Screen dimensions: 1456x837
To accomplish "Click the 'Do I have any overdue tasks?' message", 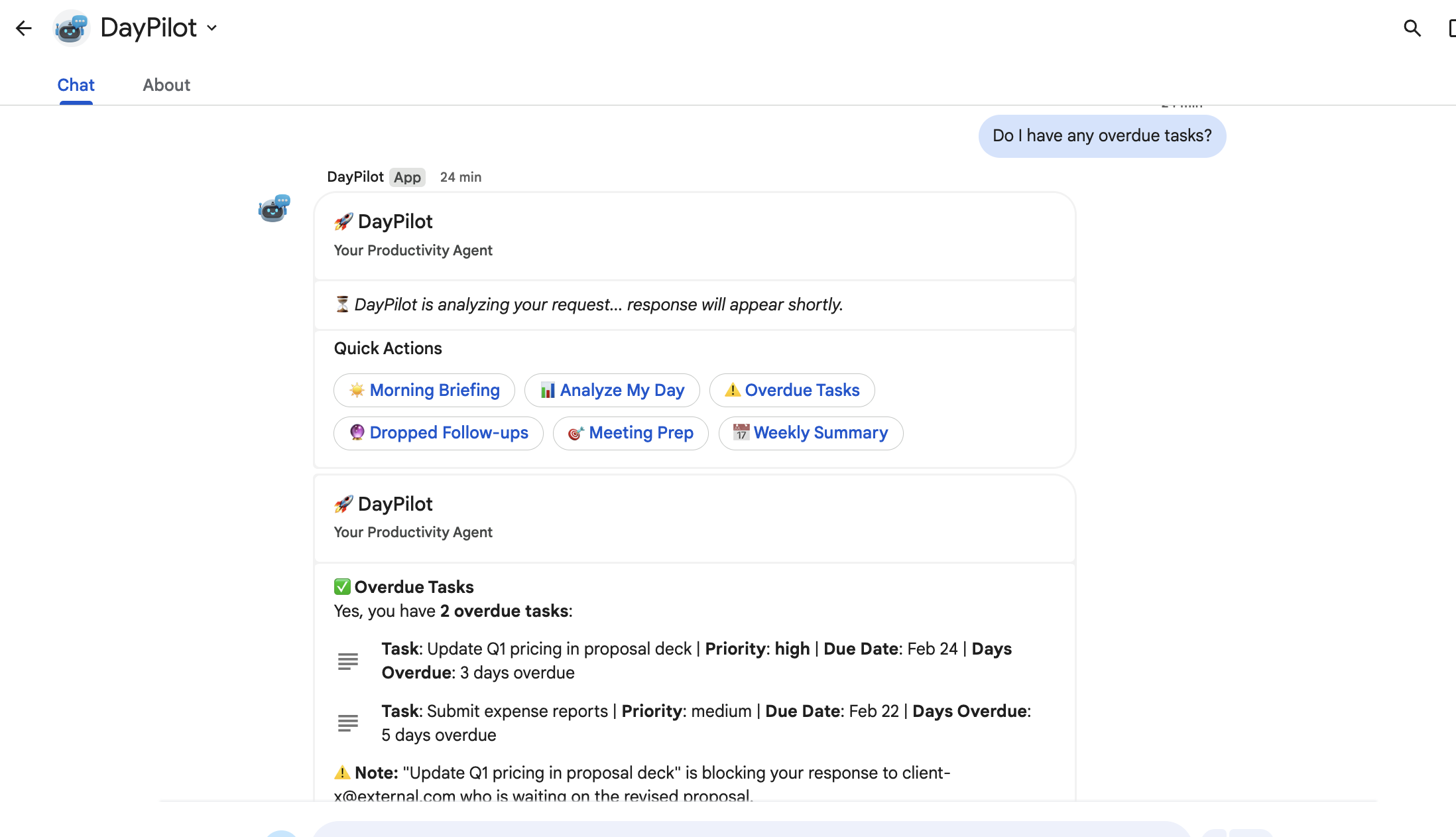I will pos(1102,136).
